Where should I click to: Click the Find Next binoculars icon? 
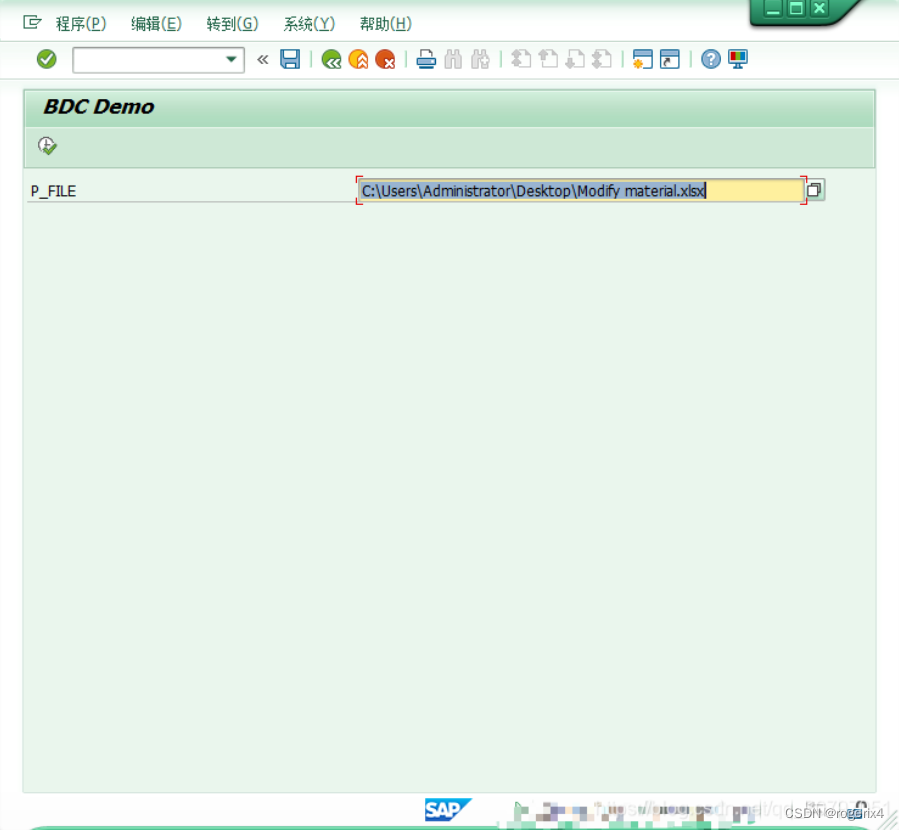(x=480, y=59)
